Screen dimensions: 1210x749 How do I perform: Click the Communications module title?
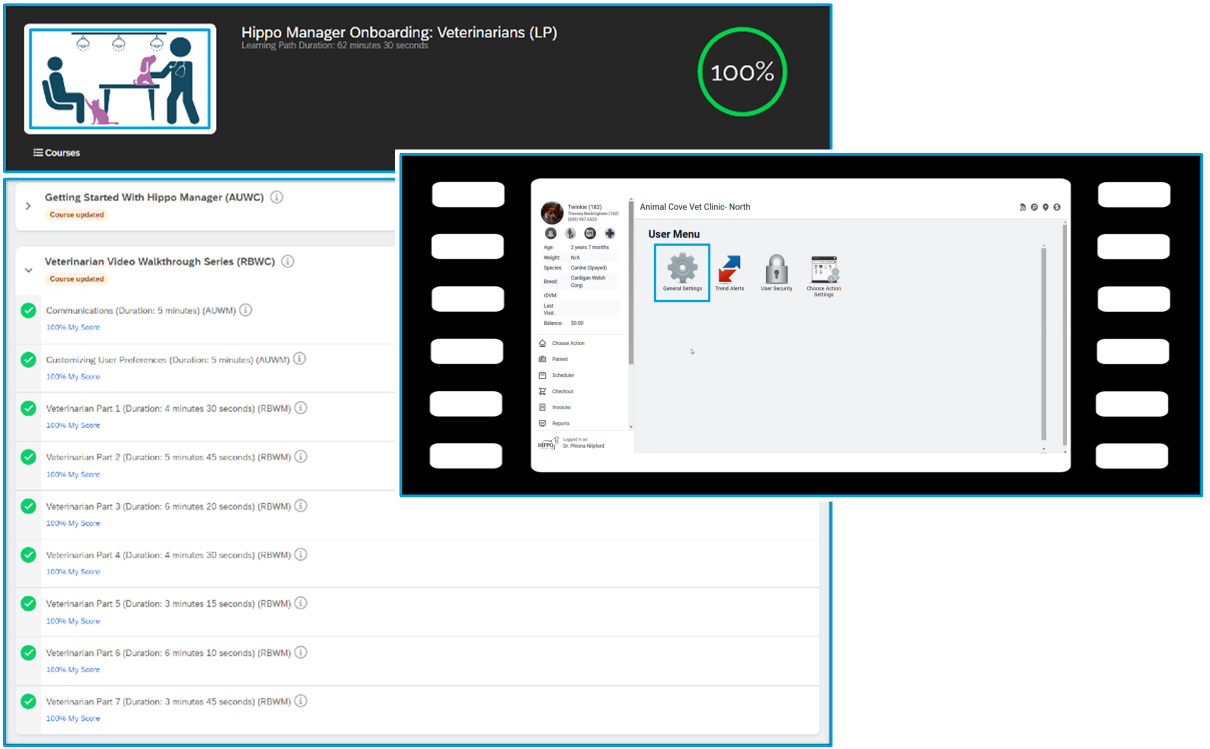[x=141, y=311]
